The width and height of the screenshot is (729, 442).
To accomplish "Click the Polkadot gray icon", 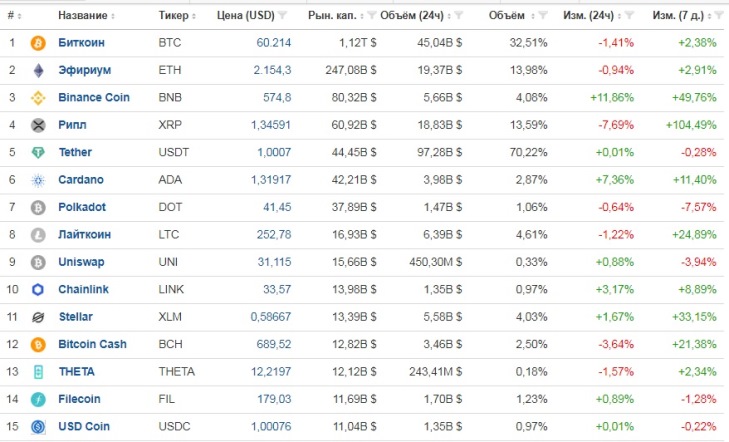I will (38, 207).
